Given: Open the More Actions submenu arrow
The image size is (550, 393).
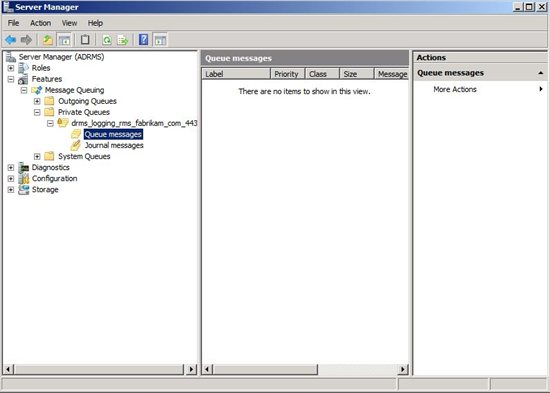Looking at the screenshot, I should [x=541, y=89].
